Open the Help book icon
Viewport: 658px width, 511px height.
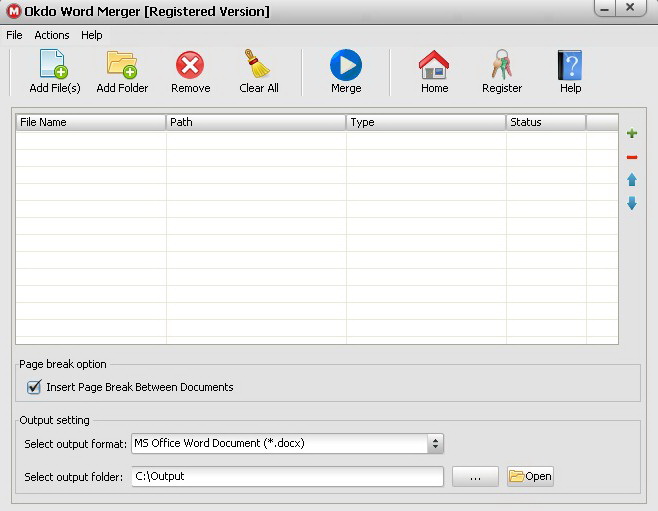(x=570, y=65)
